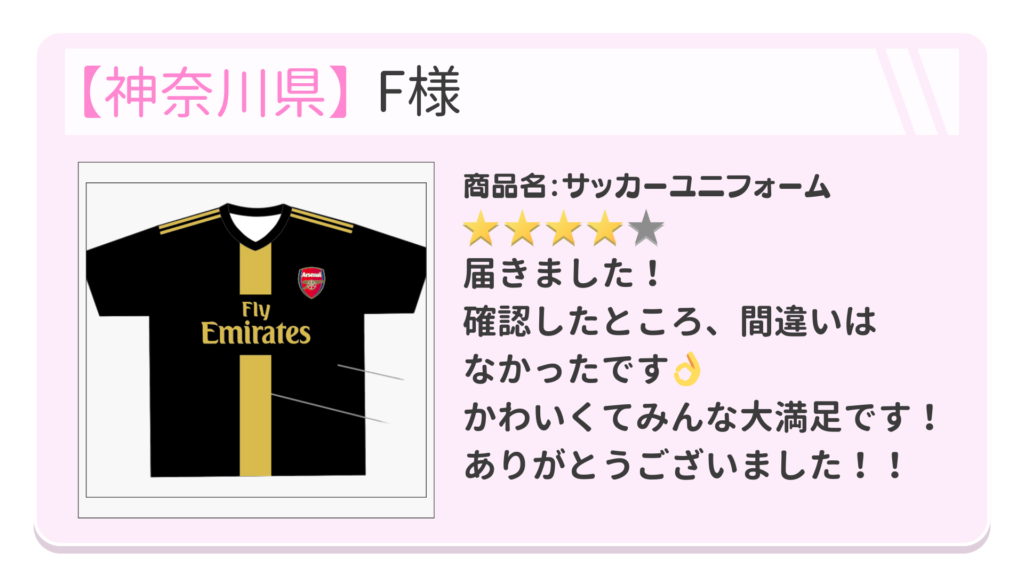The height and width of the screenshot is (576, 1024).
Task: Click the product name サッカーユニフォーム
Action: 696,187
